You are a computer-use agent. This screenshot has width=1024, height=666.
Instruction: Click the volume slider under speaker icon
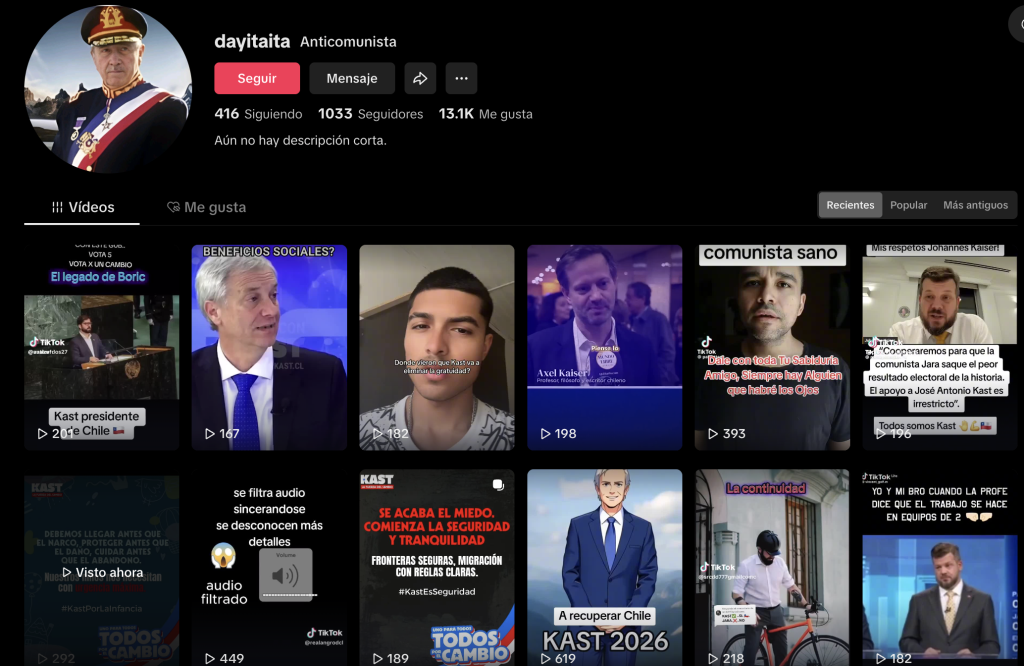286,594
